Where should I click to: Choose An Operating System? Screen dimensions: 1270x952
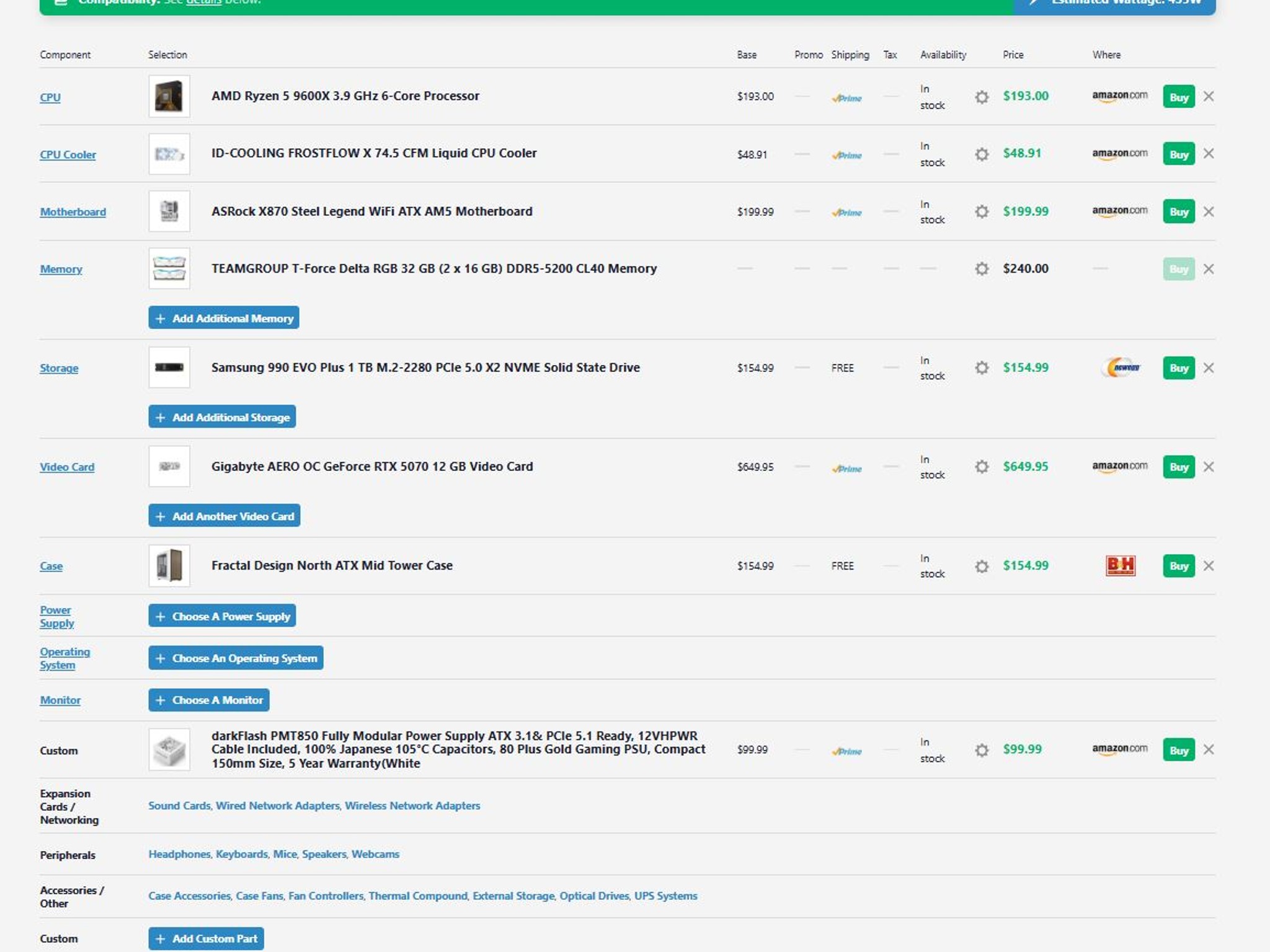click(x=236, y=658)
